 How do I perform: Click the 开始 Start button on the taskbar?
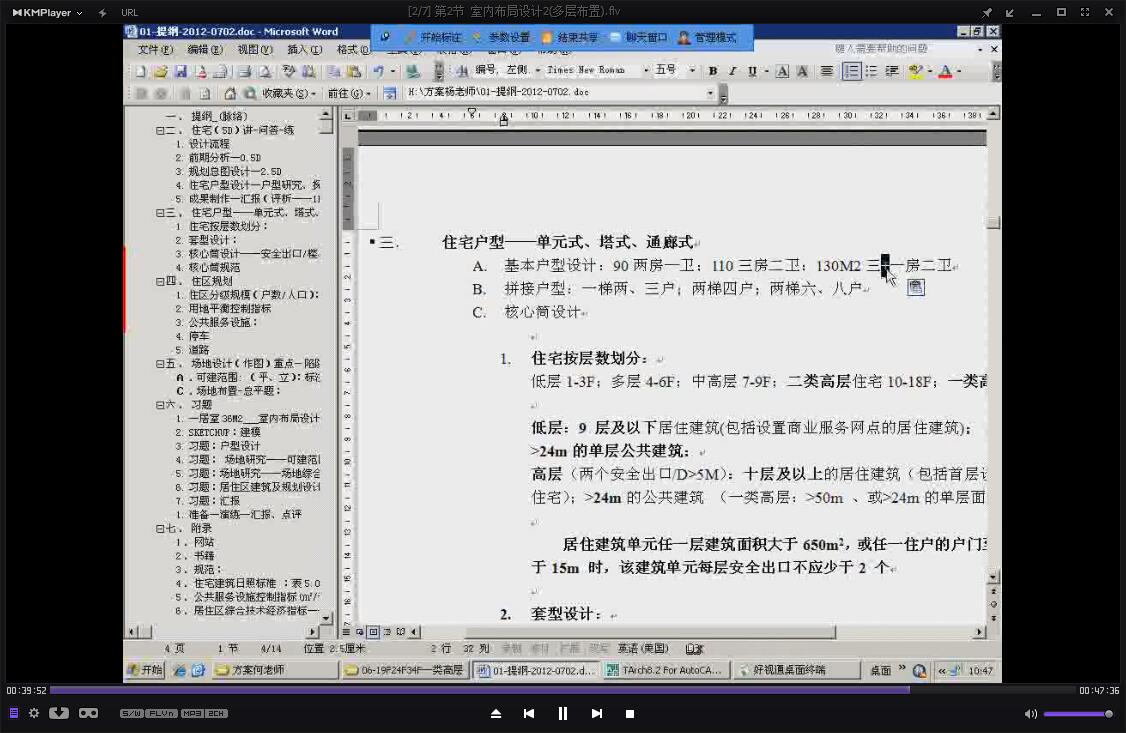click(145, 670)
